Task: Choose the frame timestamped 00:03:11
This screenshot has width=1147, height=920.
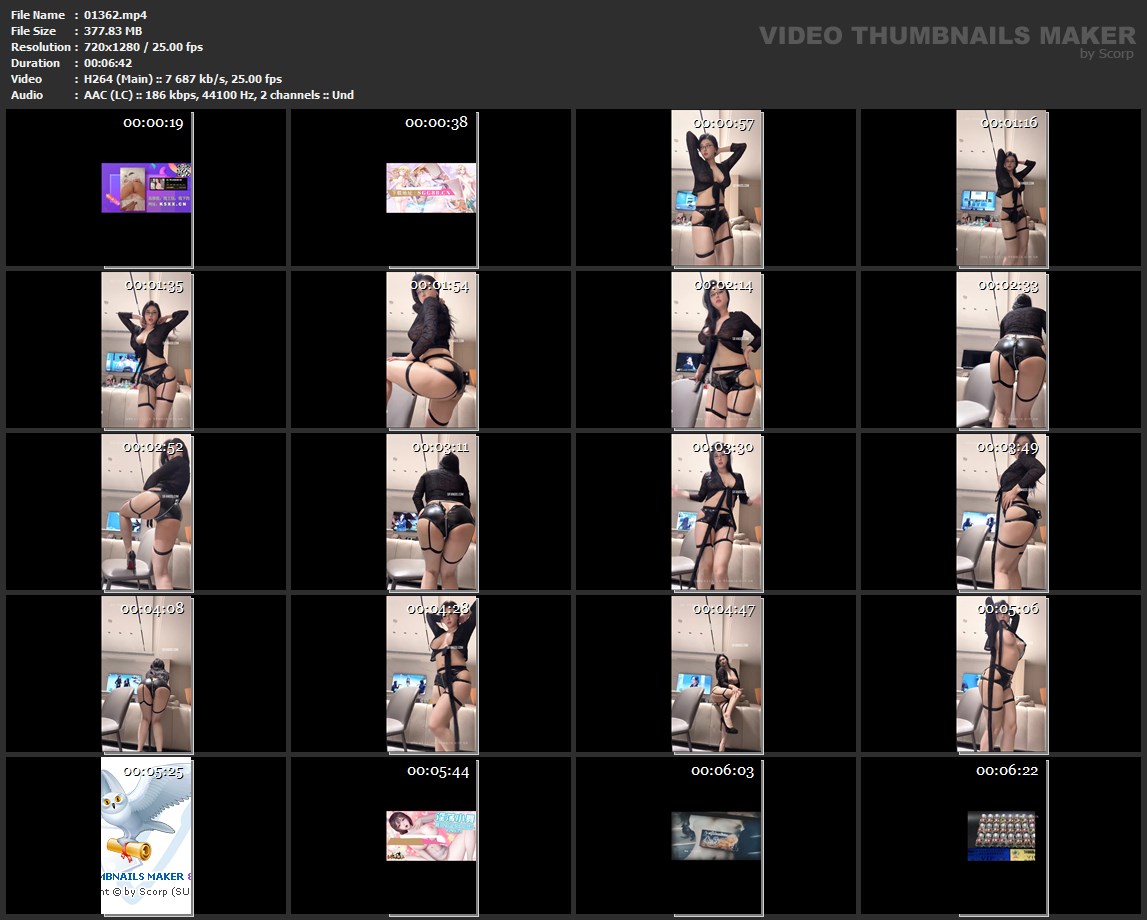Action: 432,512
